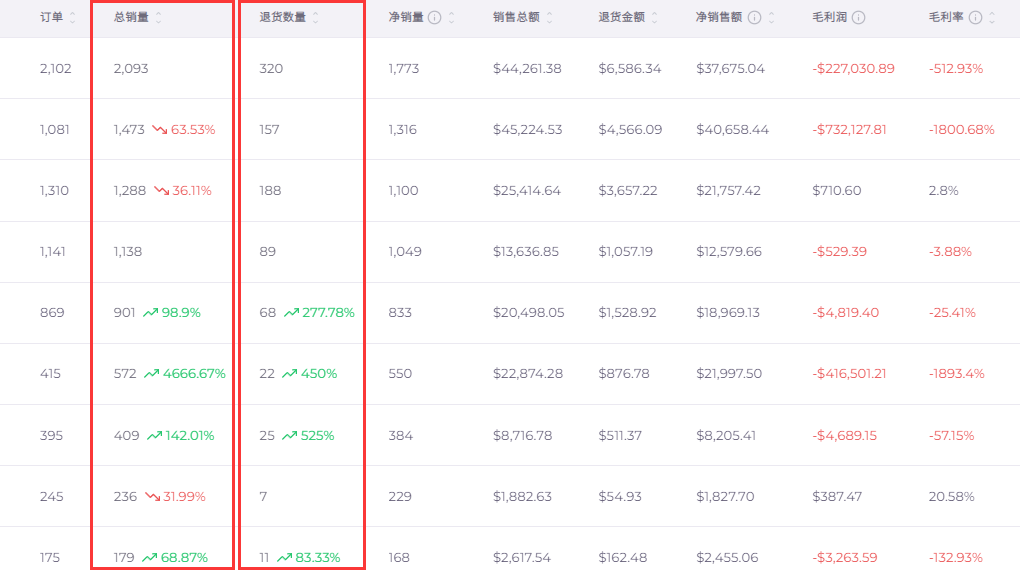Screen dimensions: 1020x573
Task: Select net revenue $37,675.04
Action: [x=731, y=69]
